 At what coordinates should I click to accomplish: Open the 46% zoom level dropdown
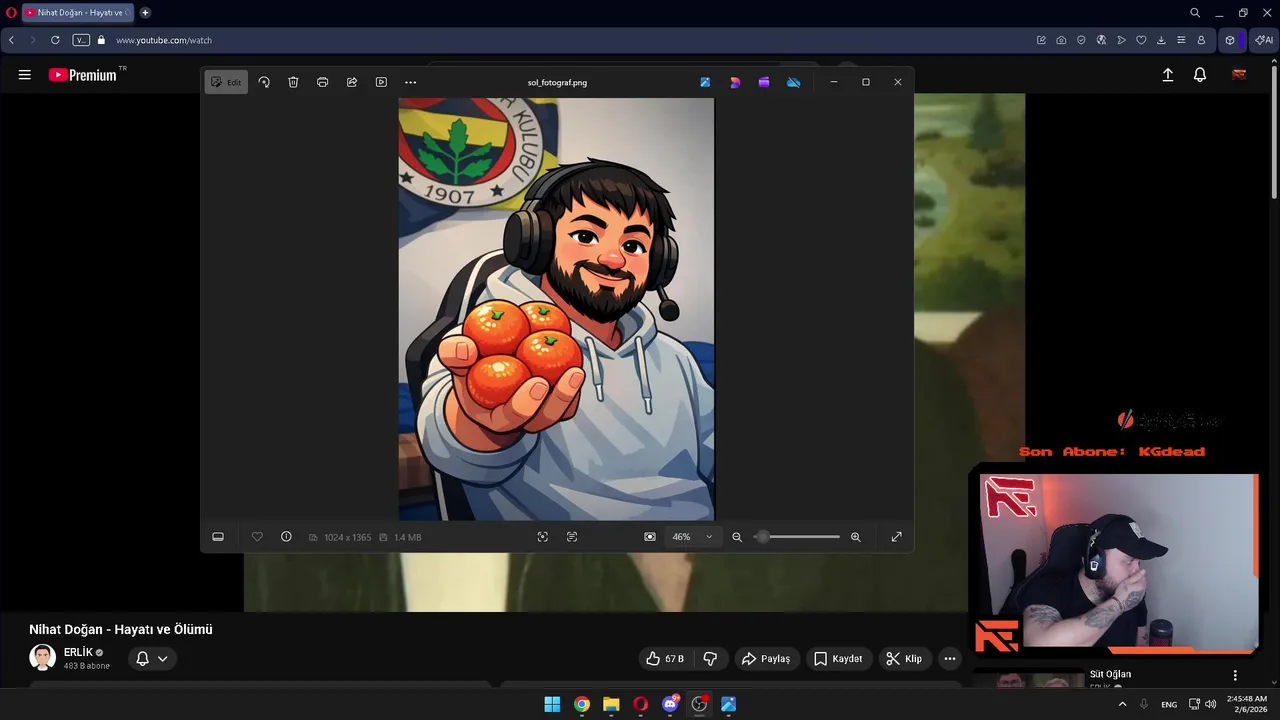pyautogui.click(x=693, y=537)
